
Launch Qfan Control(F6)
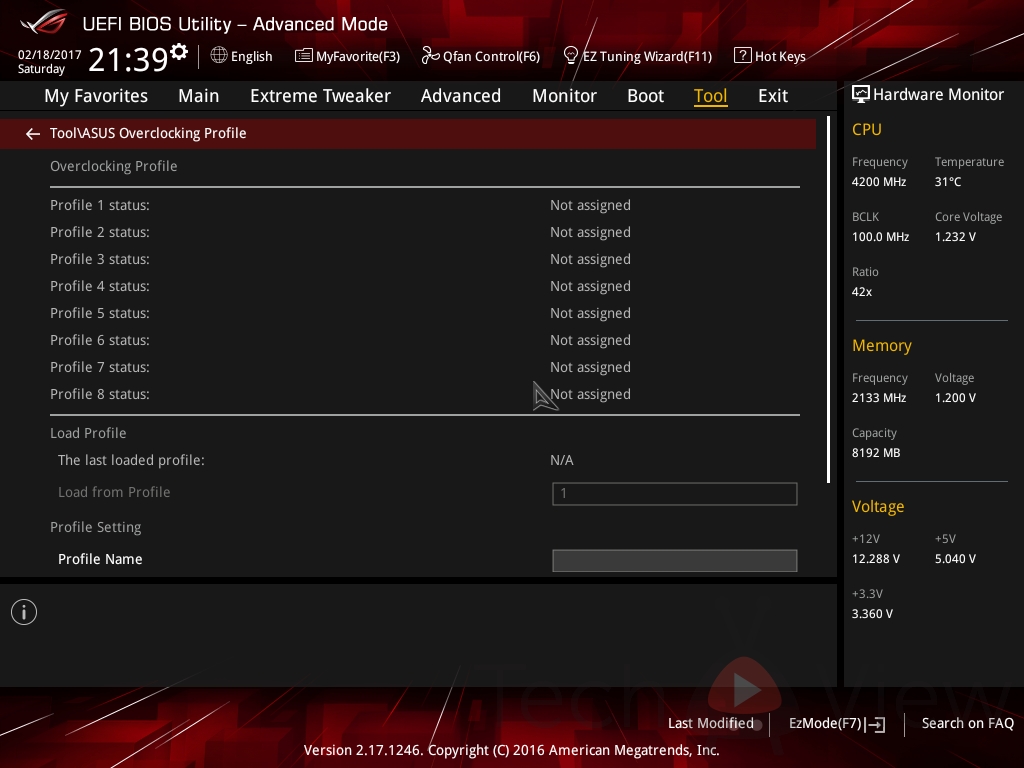click(x=491, y=56)
